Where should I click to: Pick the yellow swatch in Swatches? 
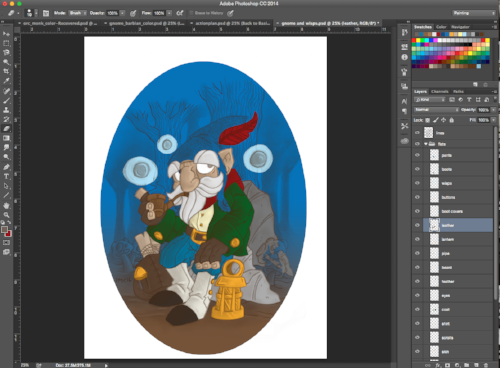click(418, 40)
